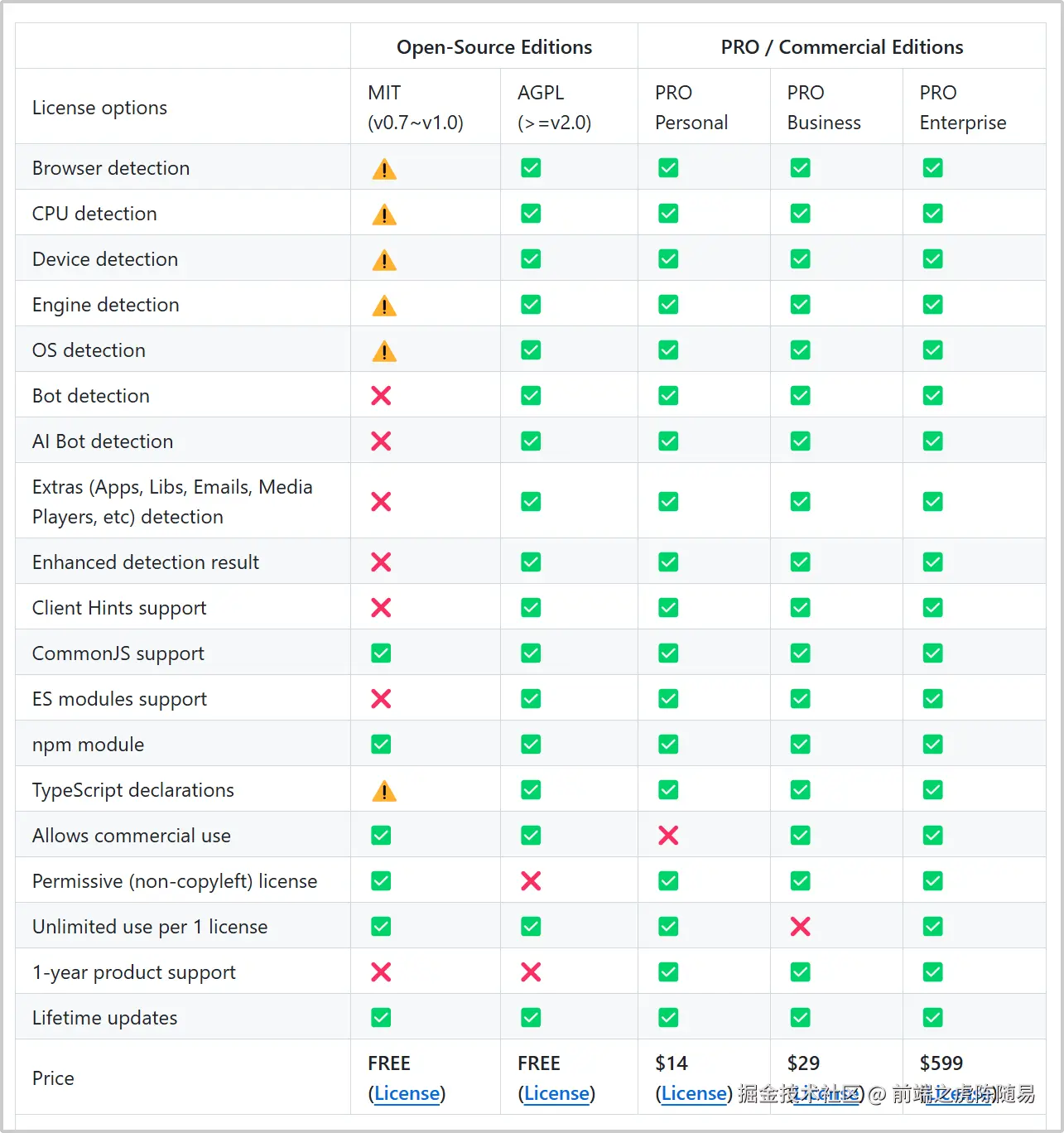Viewport: 1064px width, 1133px height.
Task: Click the Open-Source Editions column header
Action: (494, 47)
